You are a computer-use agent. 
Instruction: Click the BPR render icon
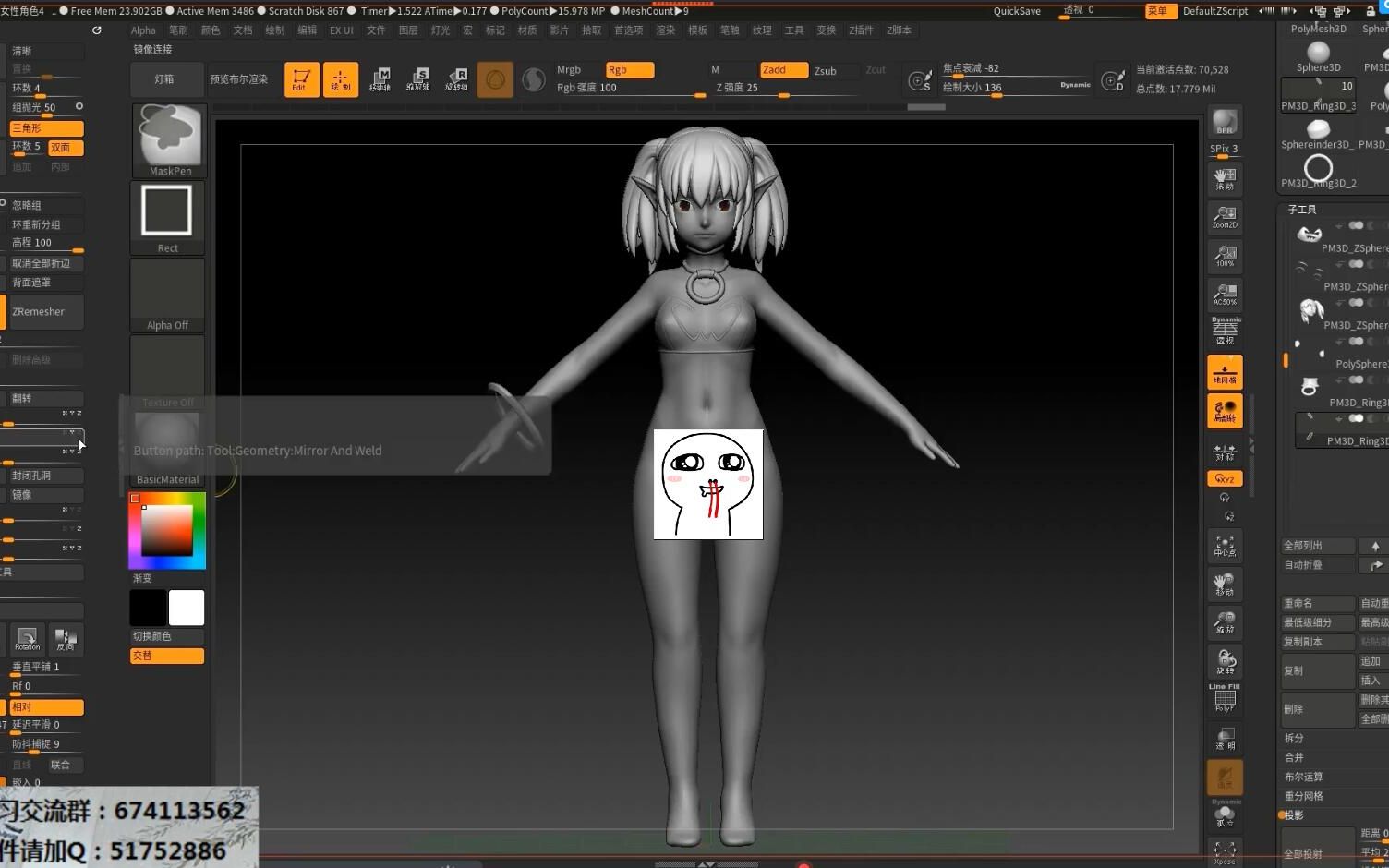1225,122
